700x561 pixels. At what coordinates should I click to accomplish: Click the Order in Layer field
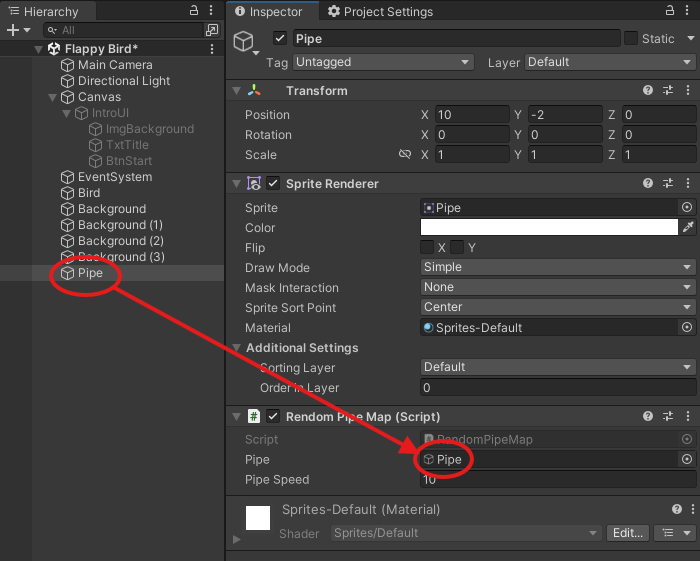[x=558, y=387]
